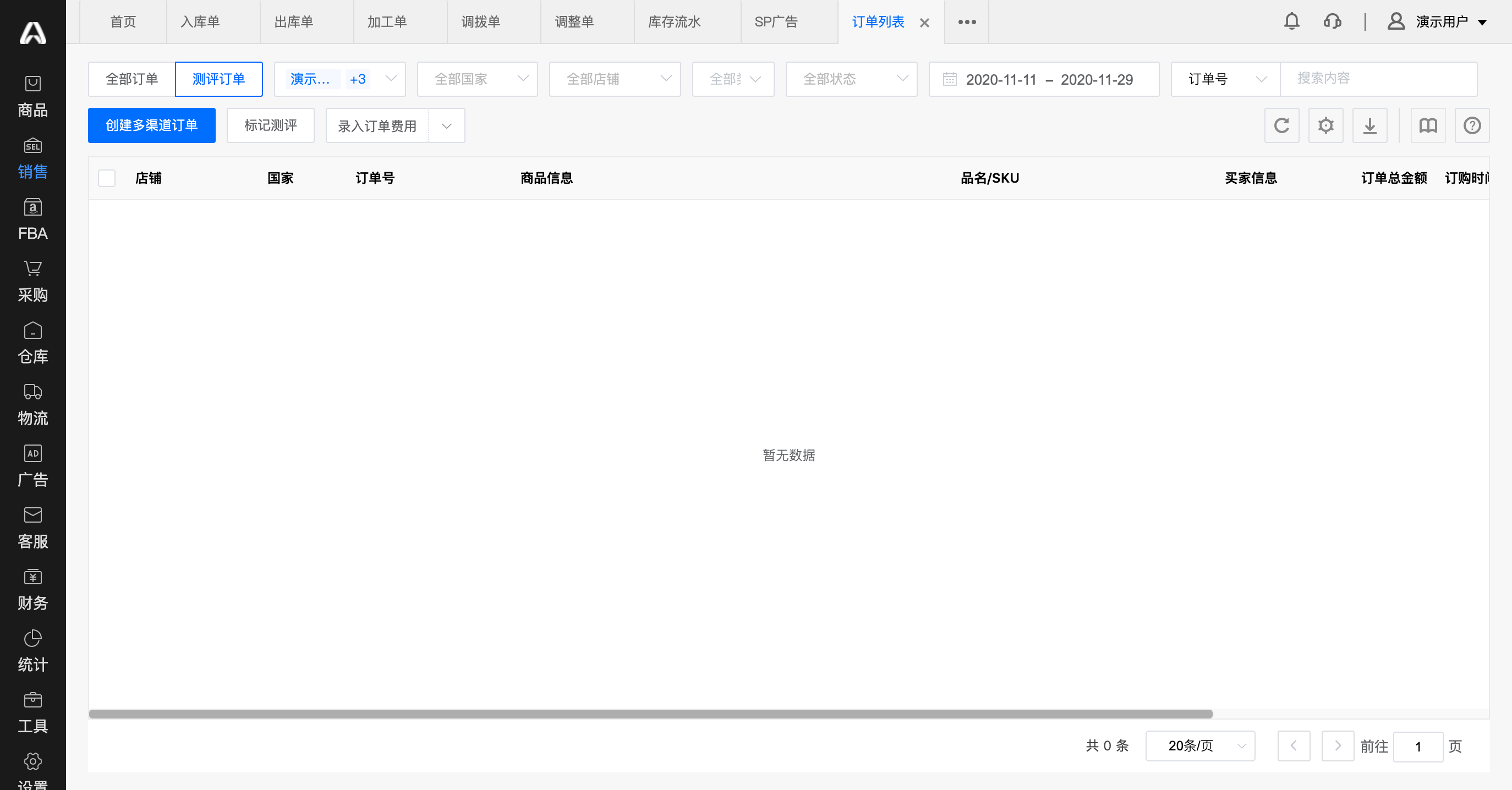This screenshot has height=790, width=1512.
Task: Click the question mark help icon
Action: [1471, 125]
